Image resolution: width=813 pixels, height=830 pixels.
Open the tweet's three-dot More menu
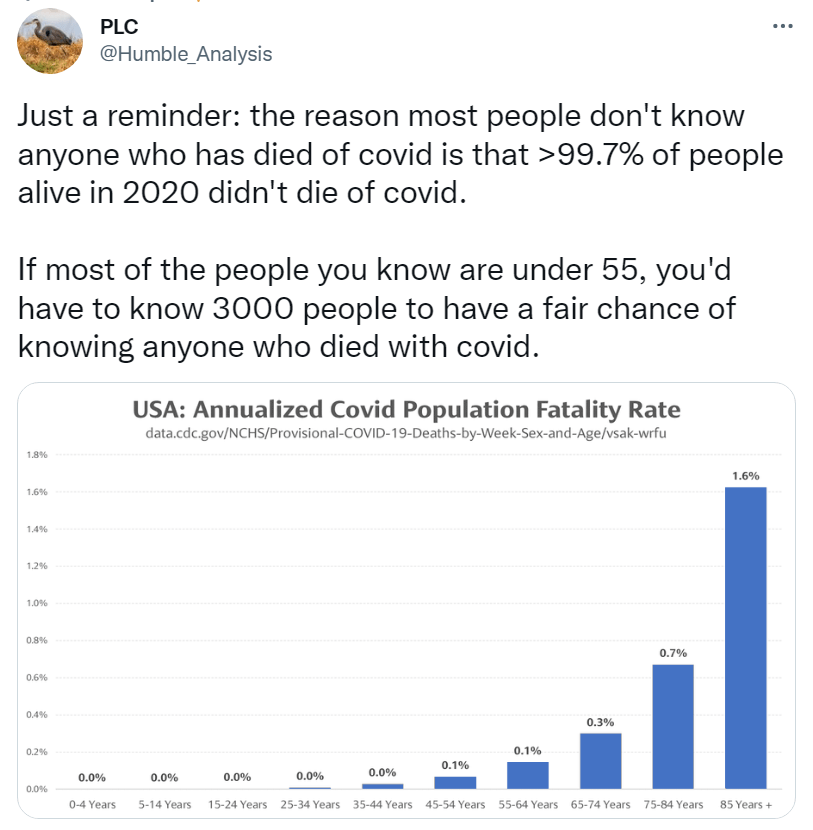pos(782,27)
